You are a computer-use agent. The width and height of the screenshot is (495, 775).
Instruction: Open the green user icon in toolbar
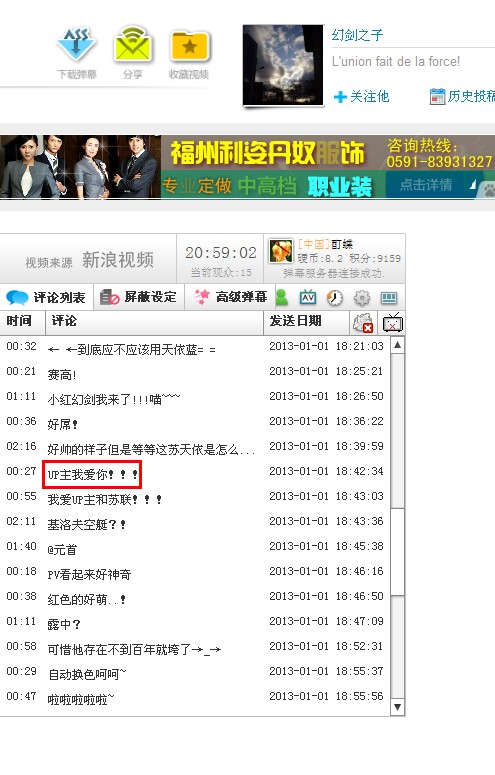[281, 297]
